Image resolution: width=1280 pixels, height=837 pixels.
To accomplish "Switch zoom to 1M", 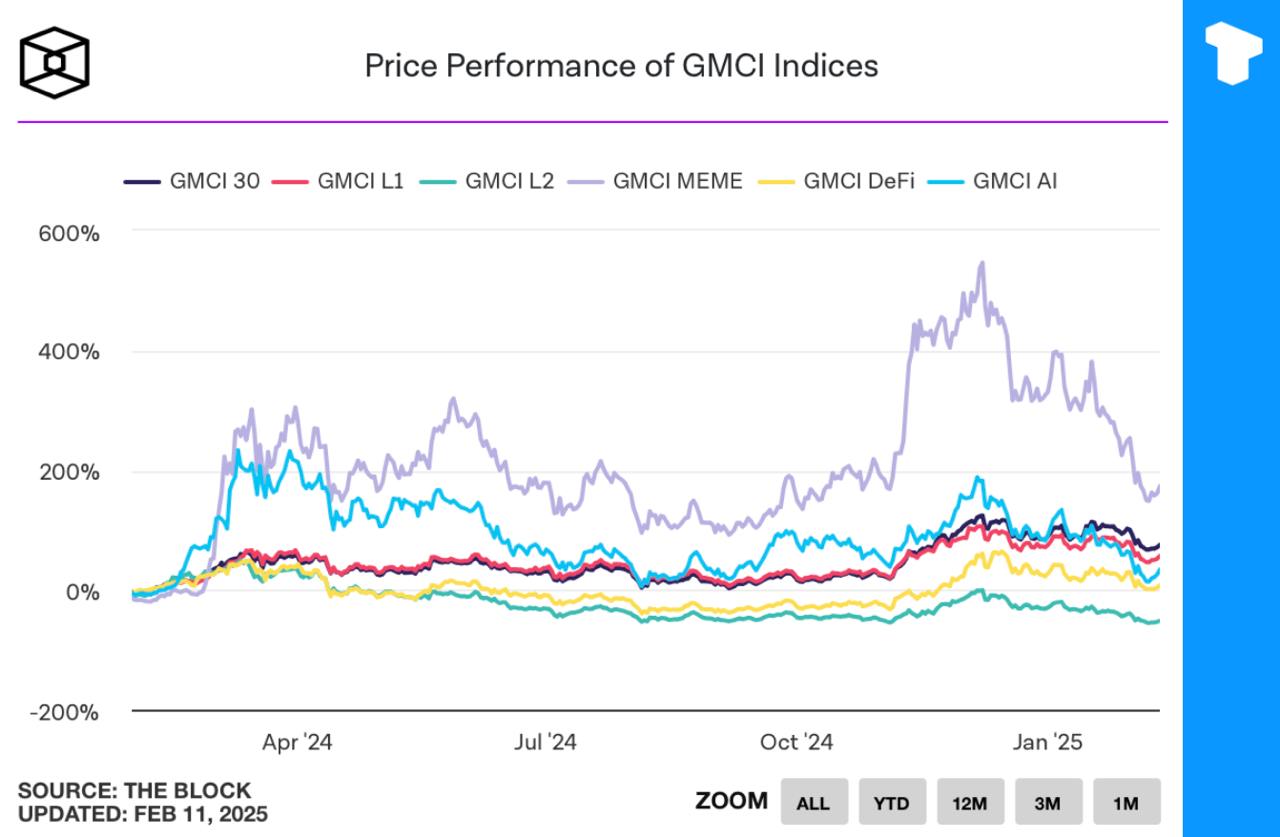I will tap(1126, 802).
